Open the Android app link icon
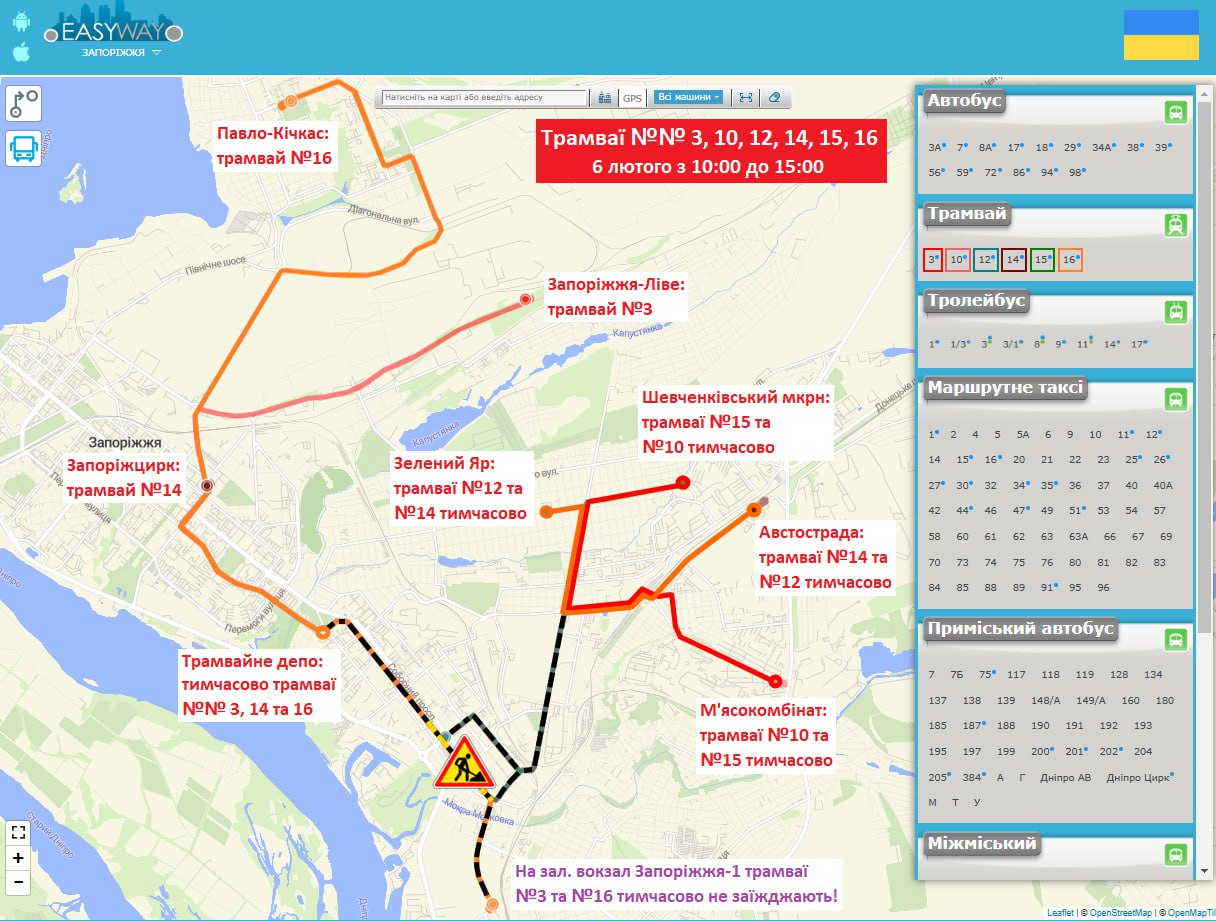The height and width of the screenshot is (921, 1216). pyautogui.click(x=22, y=22)
